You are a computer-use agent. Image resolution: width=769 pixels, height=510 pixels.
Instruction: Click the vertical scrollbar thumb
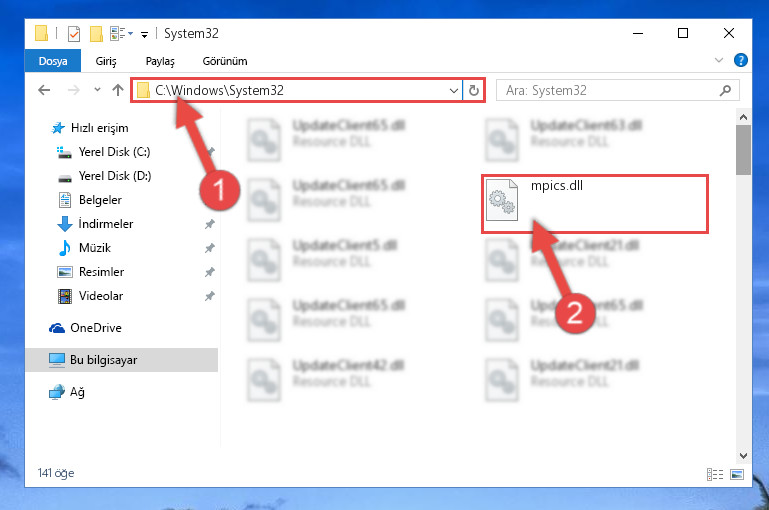[x=743, y=150]
